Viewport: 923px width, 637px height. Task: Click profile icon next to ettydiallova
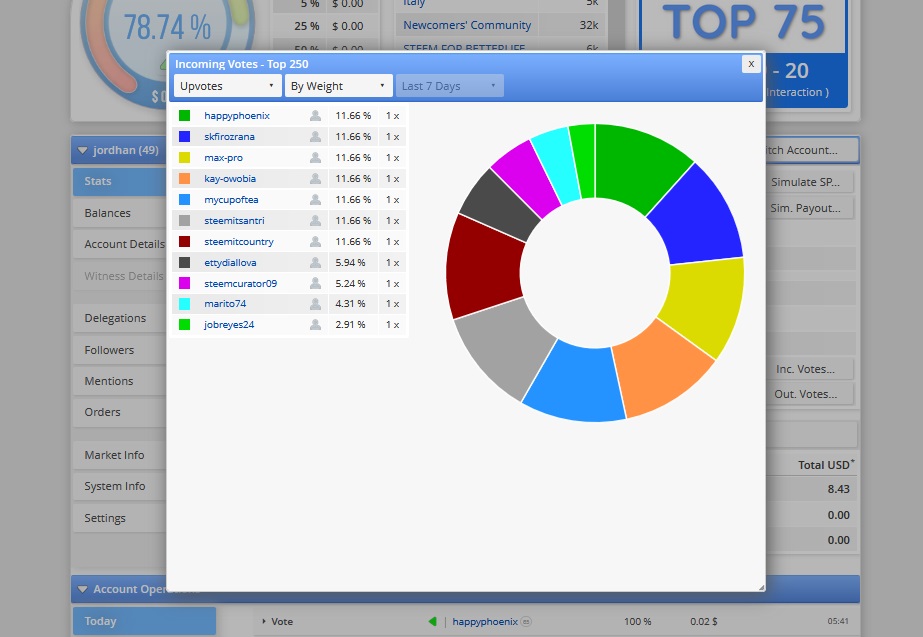(316, 263)
